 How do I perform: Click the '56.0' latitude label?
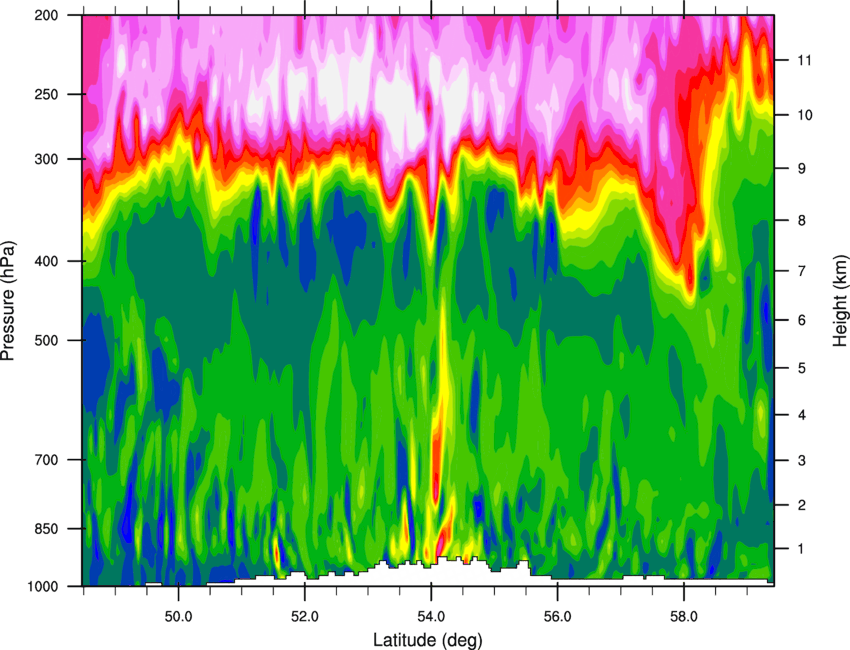click(557, 616)
